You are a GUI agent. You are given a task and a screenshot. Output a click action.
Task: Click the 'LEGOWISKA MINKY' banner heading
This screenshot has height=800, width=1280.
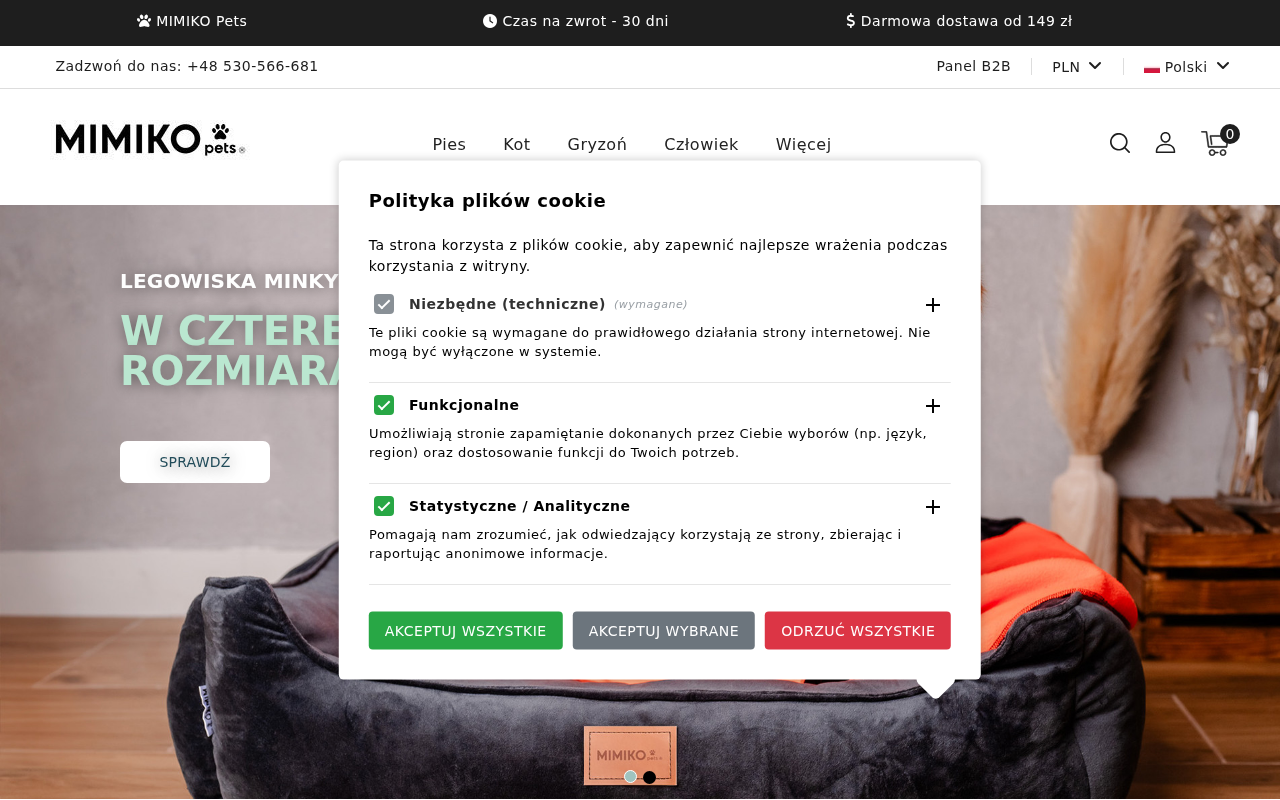[x=229, y=281]
